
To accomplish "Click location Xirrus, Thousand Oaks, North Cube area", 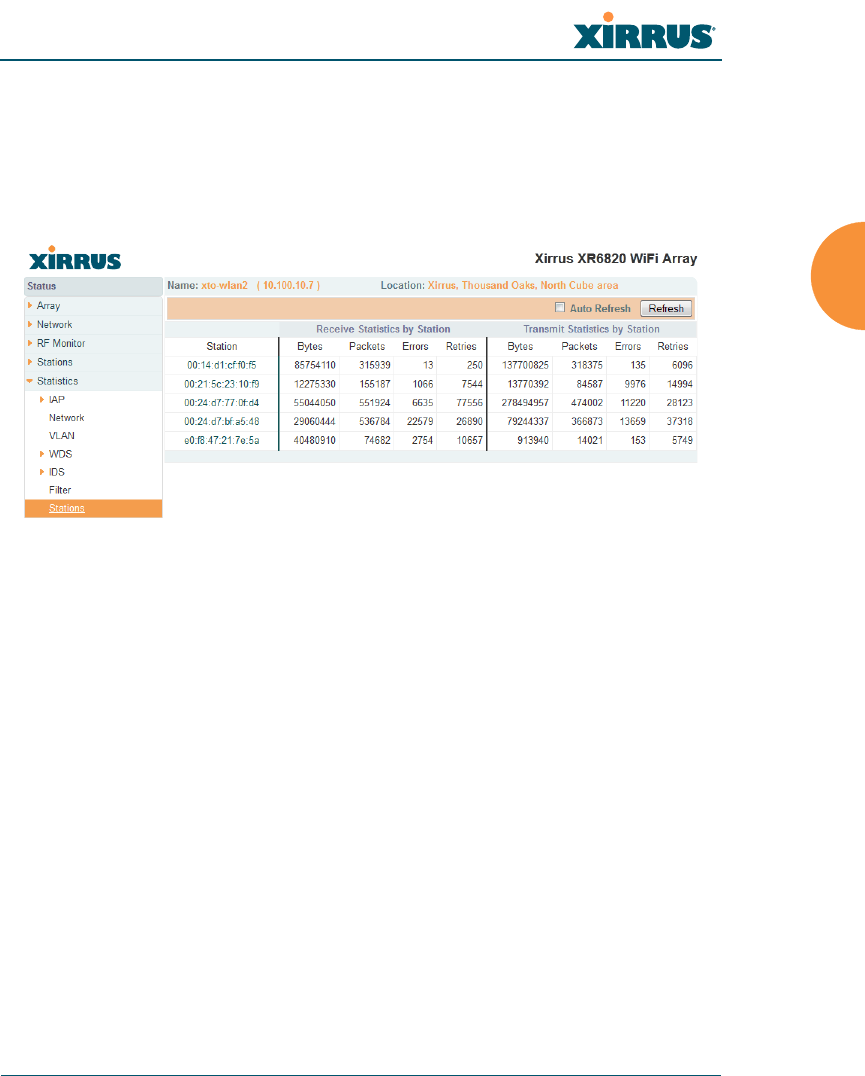I will click(x=523, y=285).
